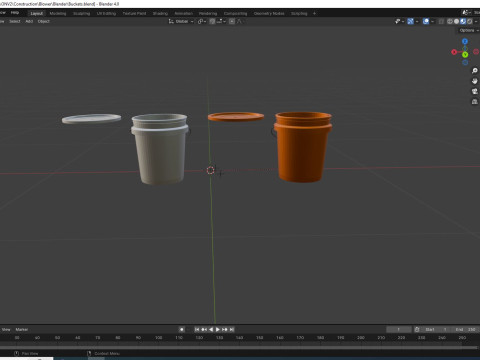Play animation in reverse
The width and height of the screenshot is (480, 360).
pos(211,329)
